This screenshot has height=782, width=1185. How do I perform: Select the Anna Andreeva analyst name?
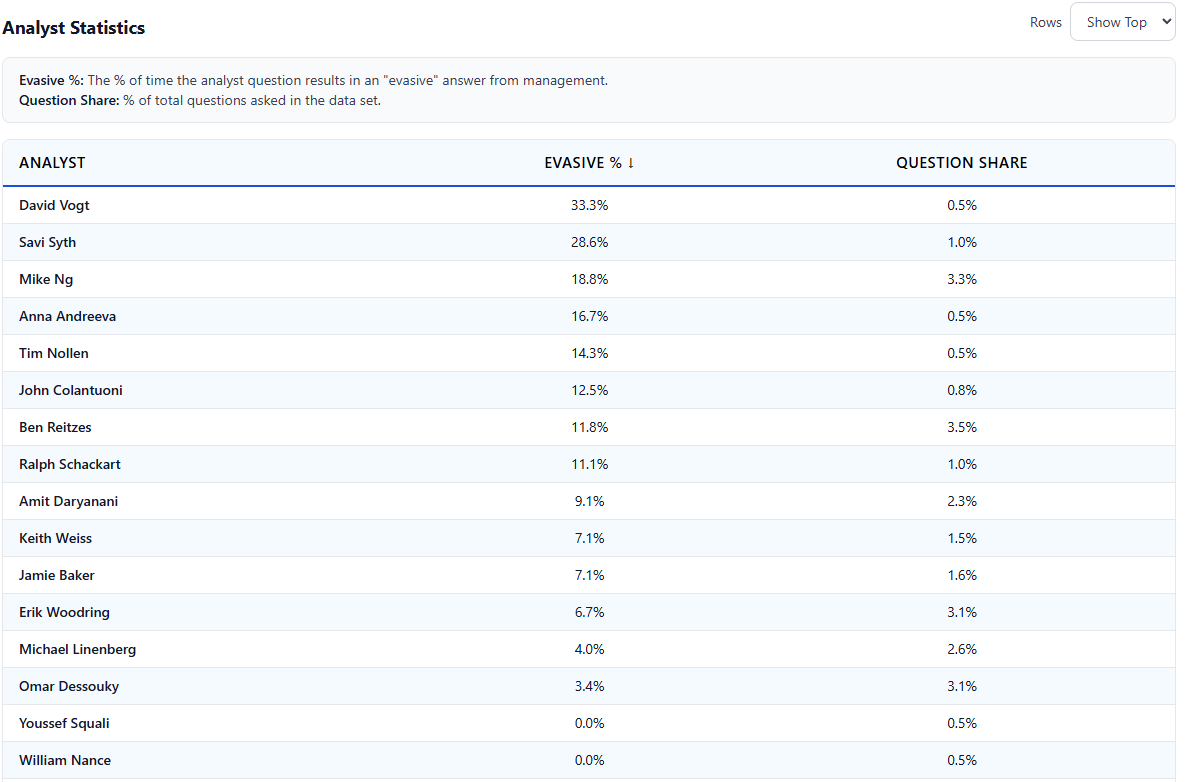tap(67, 317)
